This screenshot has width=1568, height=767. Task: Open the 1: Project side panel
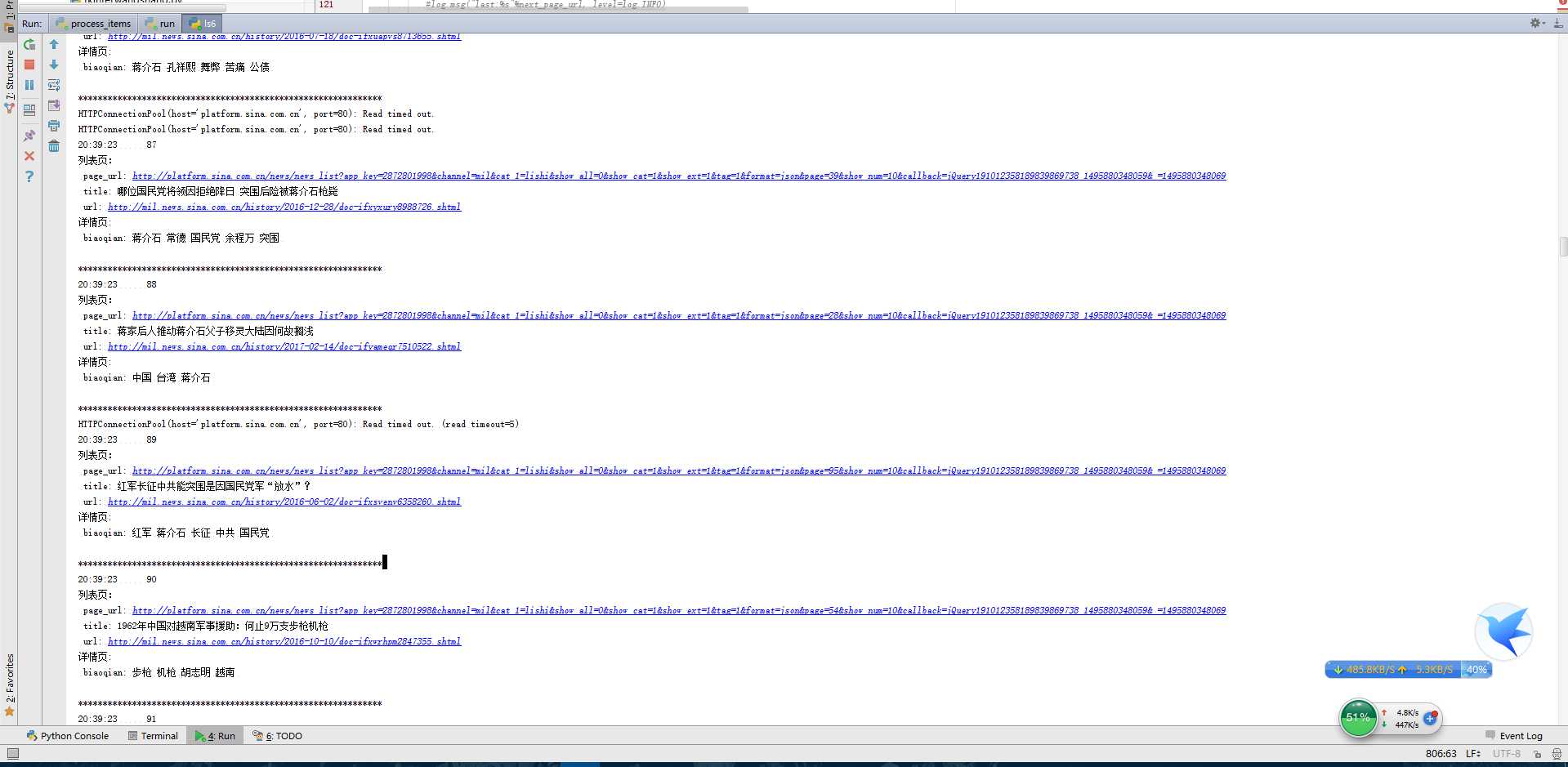(9, 16)
